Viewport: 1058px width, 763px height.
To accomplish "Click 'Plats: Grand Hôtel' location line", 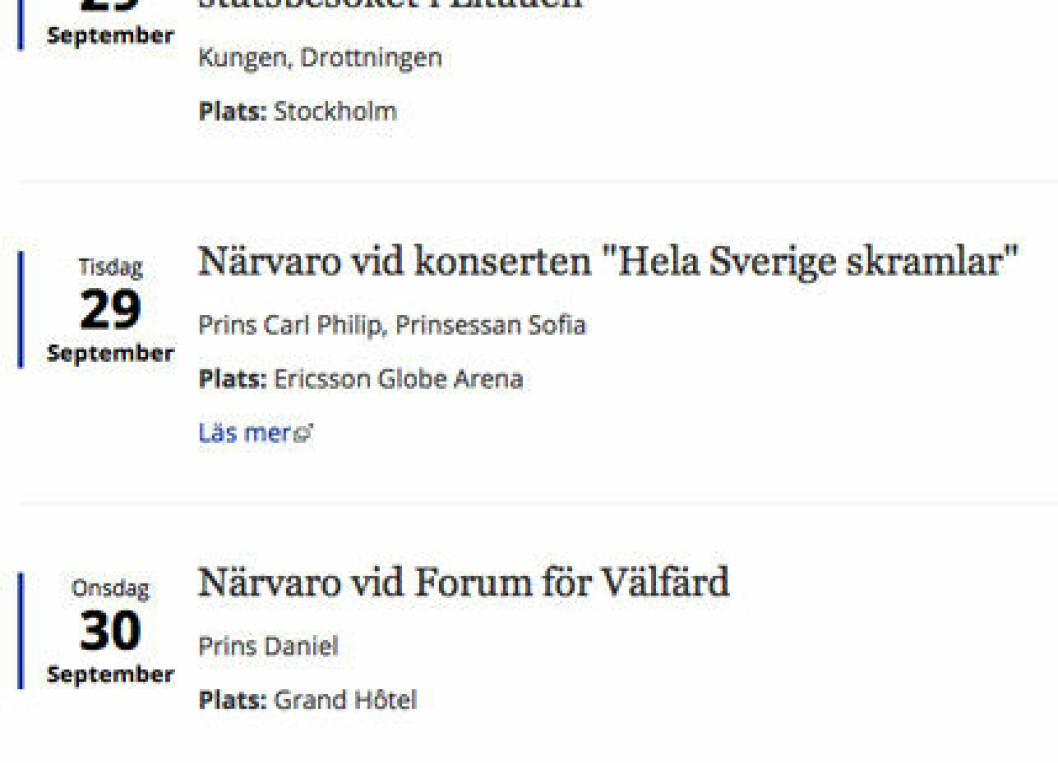I will pyautogui.click(x=308, y=700).
